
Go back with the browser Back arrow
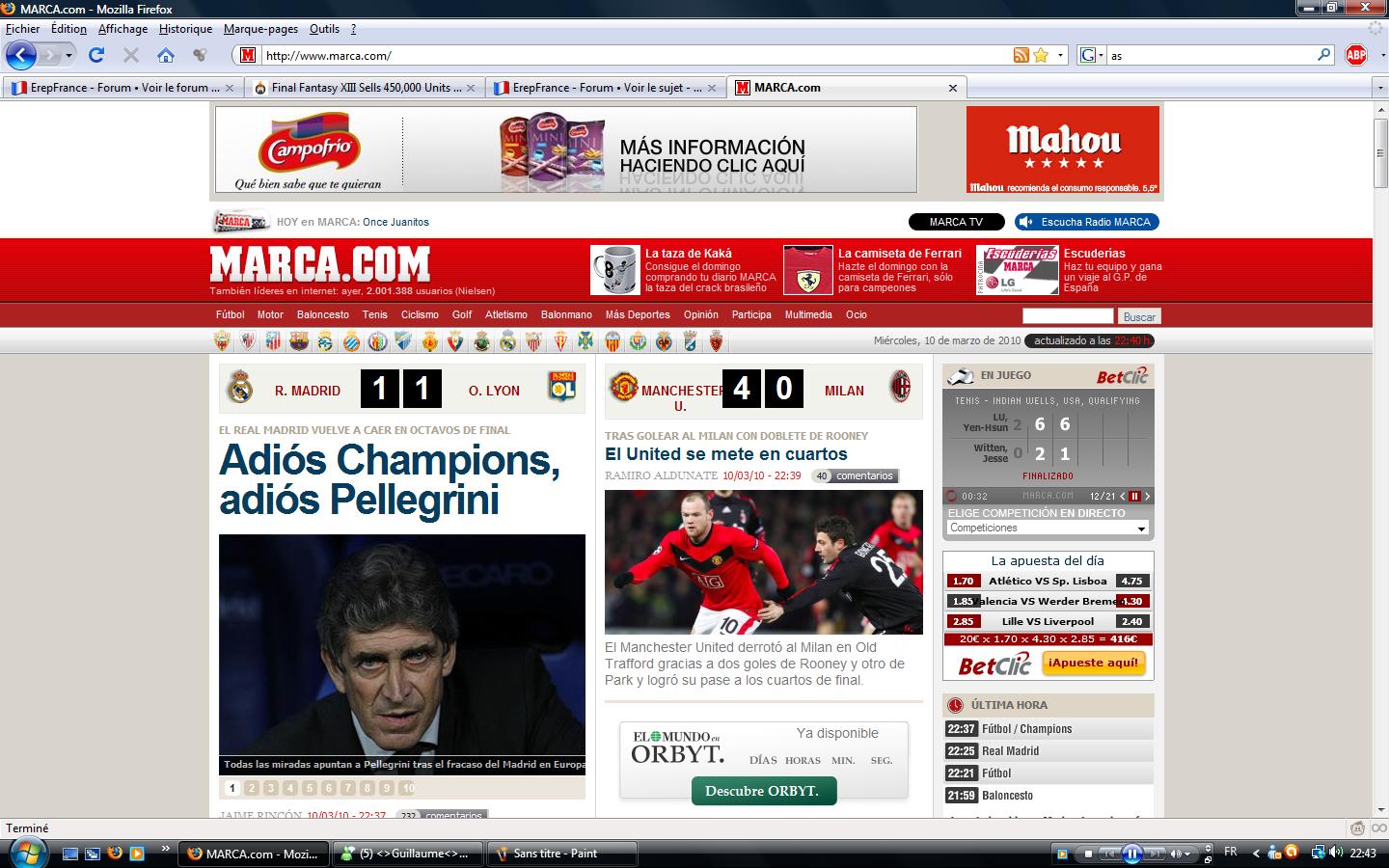click(21, 55)
